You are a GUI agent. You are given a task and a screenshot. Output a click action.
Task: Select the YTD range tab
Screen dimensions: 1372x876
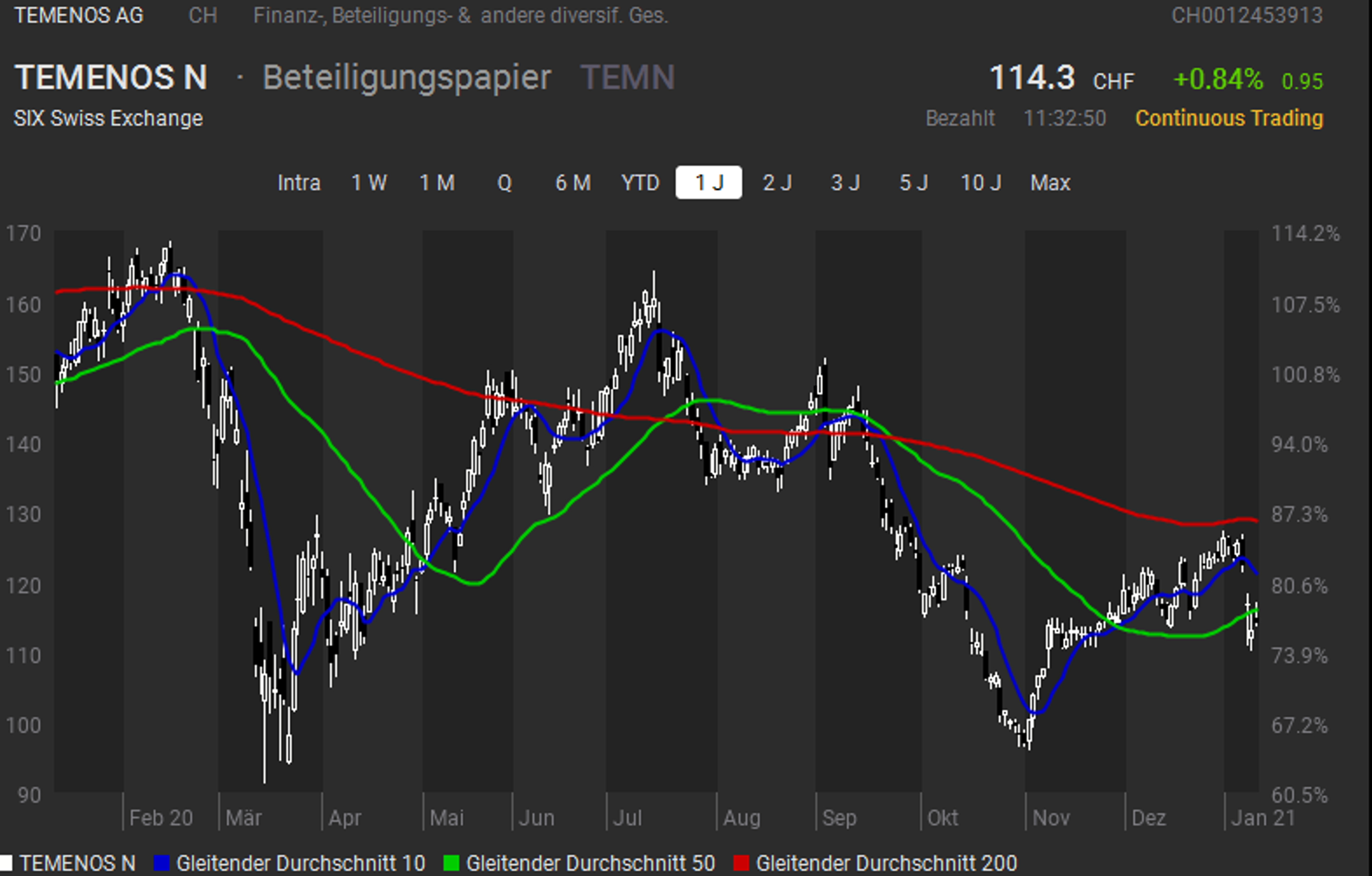pos(640,183)
